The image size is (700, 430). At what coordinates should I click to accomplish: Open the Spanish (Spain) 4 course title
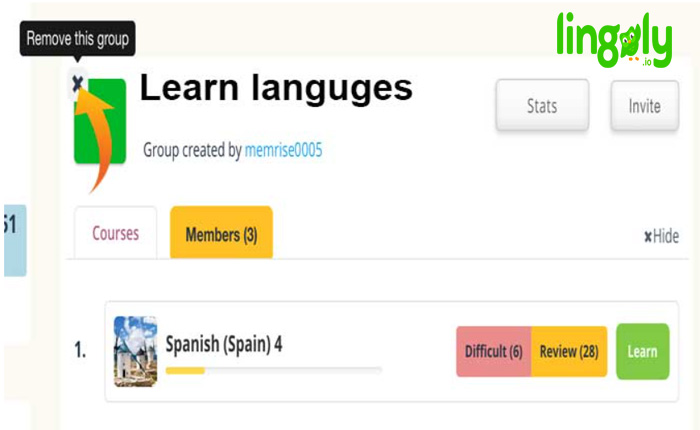(224, 344)
